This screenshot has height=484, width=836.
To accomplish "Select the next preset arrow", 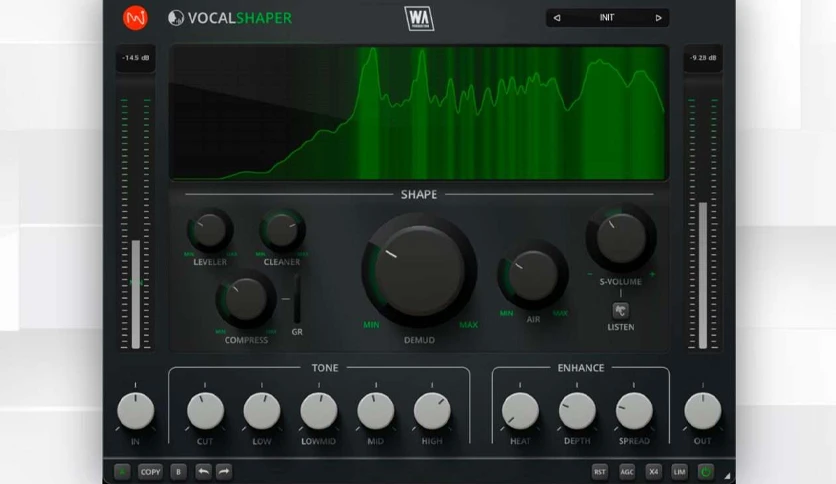I will coord(658,18).
